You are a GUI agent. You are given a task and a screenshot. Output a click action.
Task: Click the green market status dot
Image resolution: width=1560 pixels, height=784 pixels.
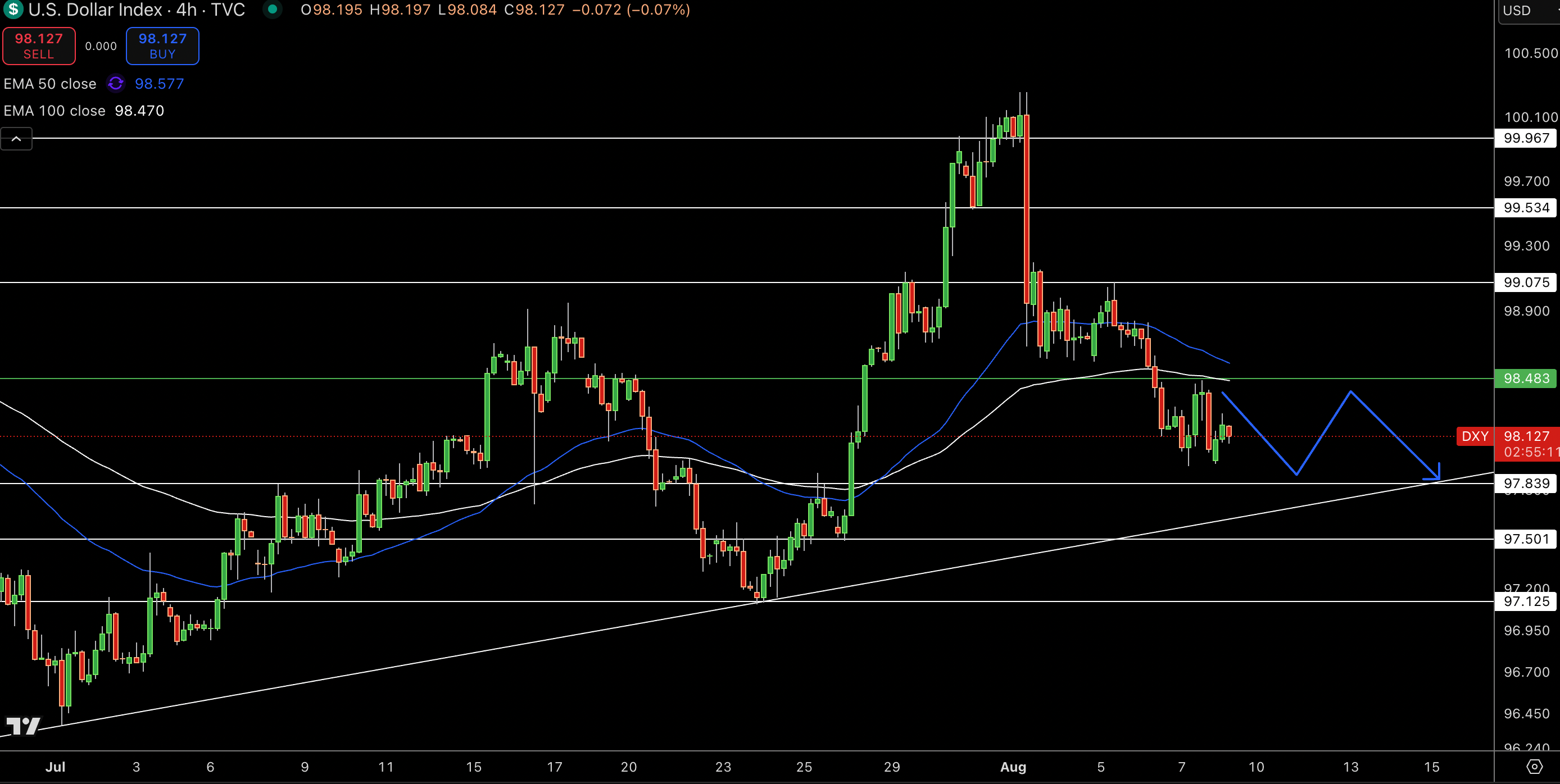(273, 10)
